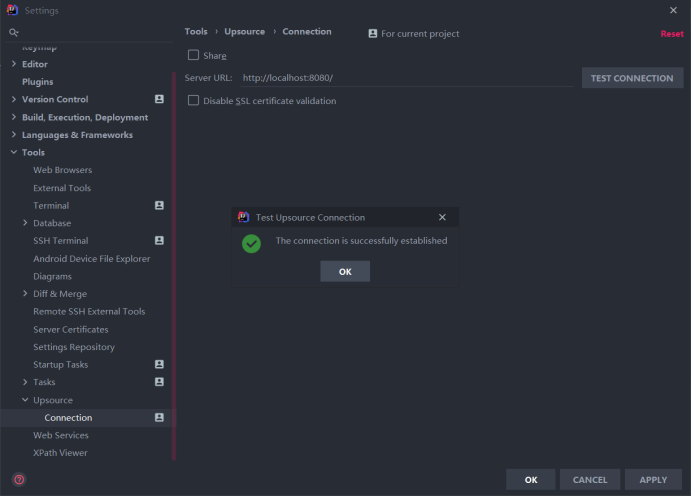Click the project icon beside SSH Terminal
The image size is (691, 496).
160,241
